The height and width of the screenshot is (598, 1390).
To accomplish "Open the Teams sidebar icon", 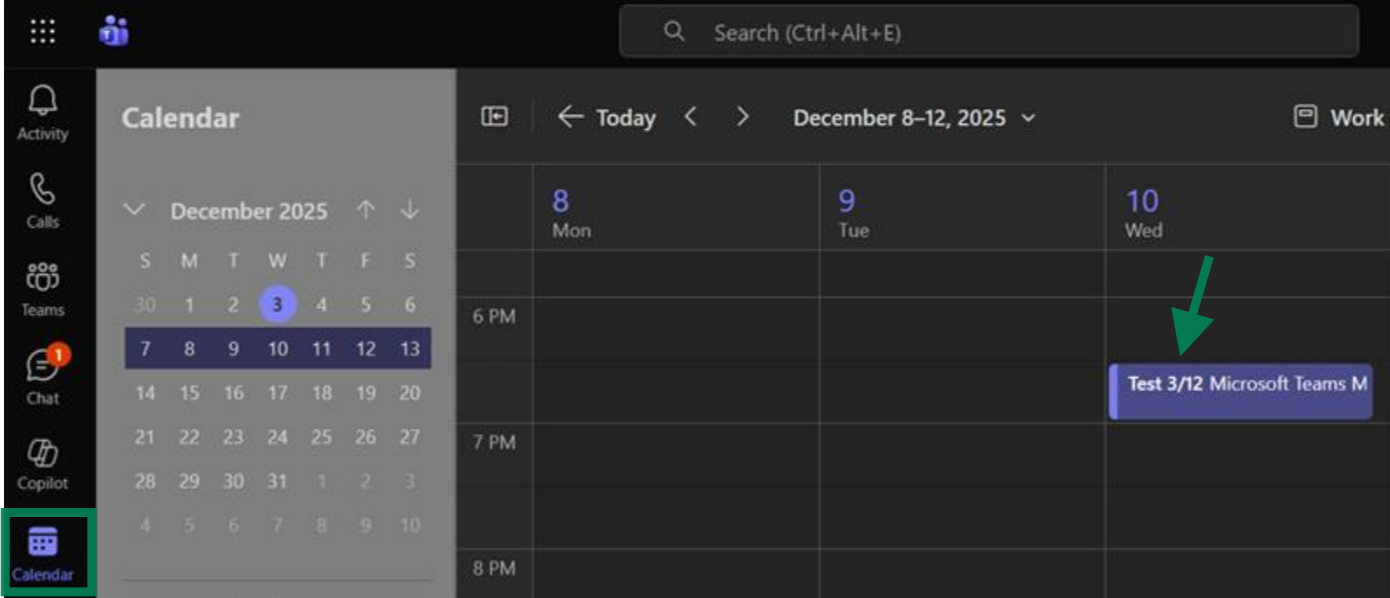I will 43,288.
